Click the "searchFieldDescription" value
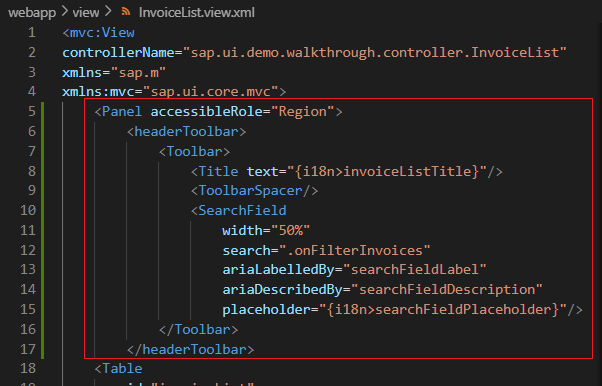The image size is (602, 386). click(447, 289)
